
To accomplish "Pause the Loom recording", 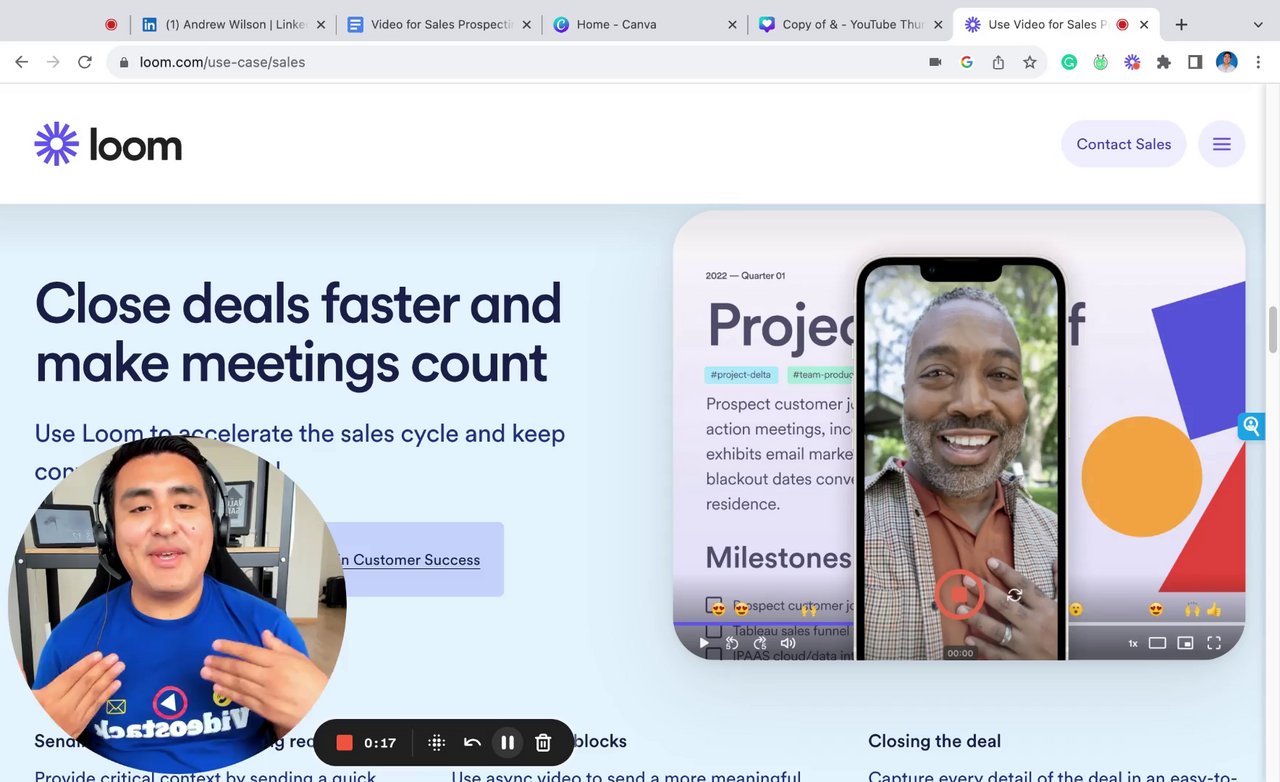I will click(x=507, y=742).
